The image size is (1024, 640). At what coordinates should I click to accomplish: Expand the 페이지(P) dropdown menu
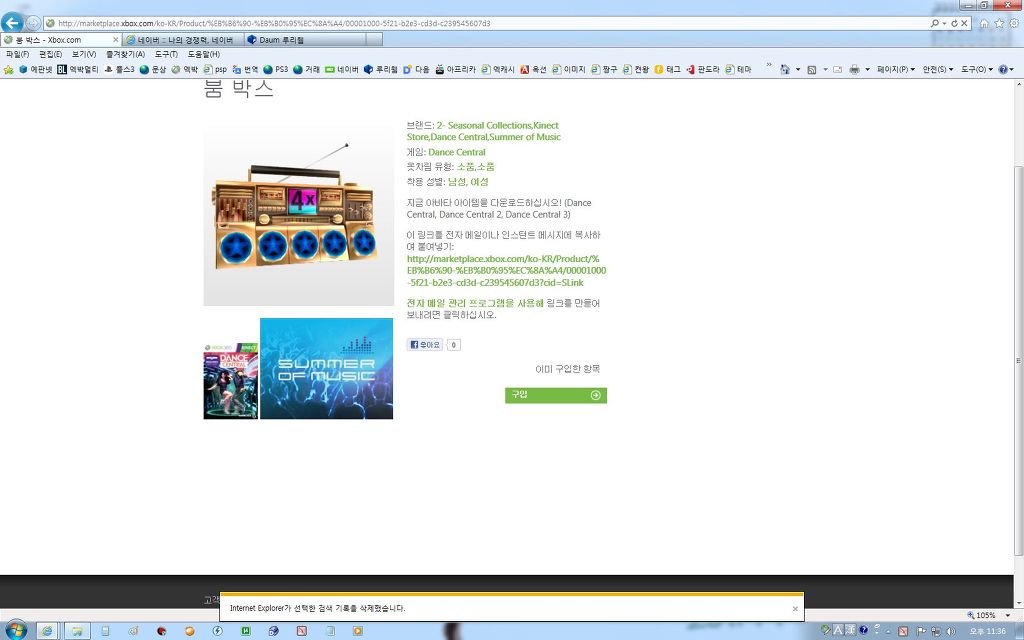point(895,69)
